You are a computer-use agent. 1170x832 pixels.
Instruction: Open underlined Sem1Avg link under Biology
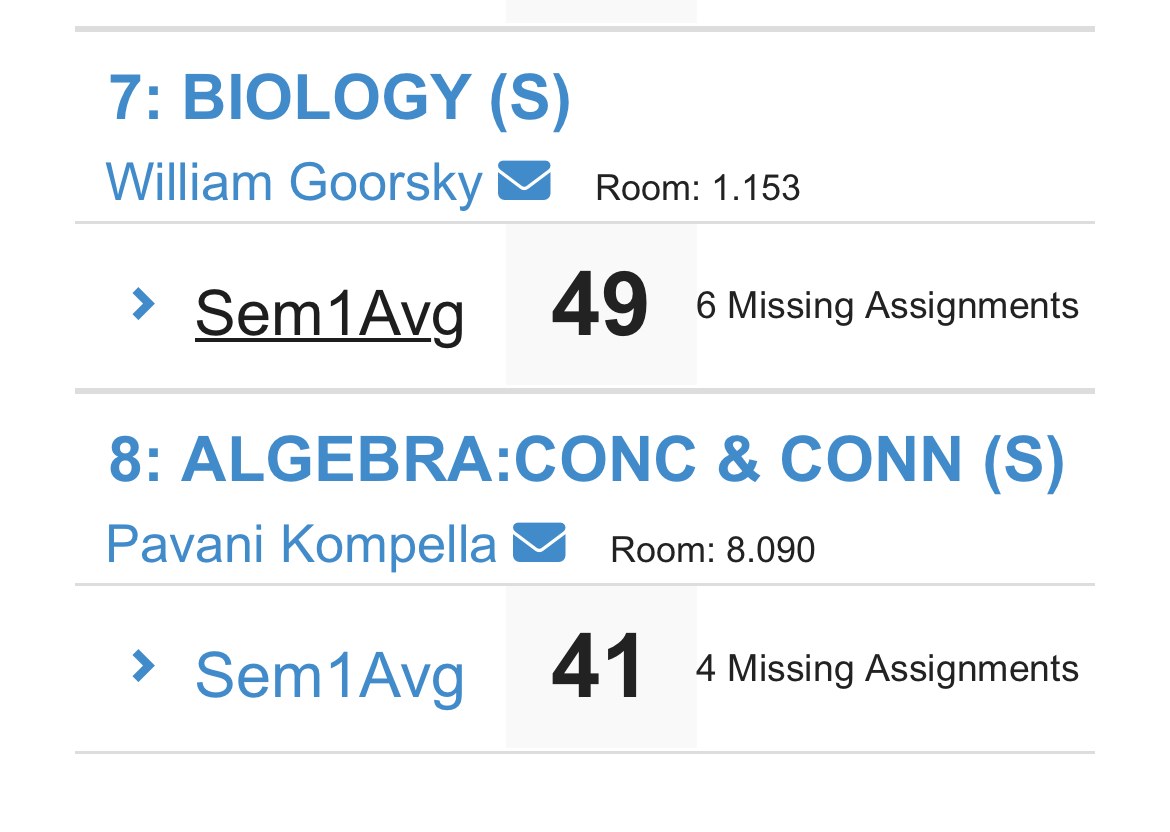coord(329,313)
